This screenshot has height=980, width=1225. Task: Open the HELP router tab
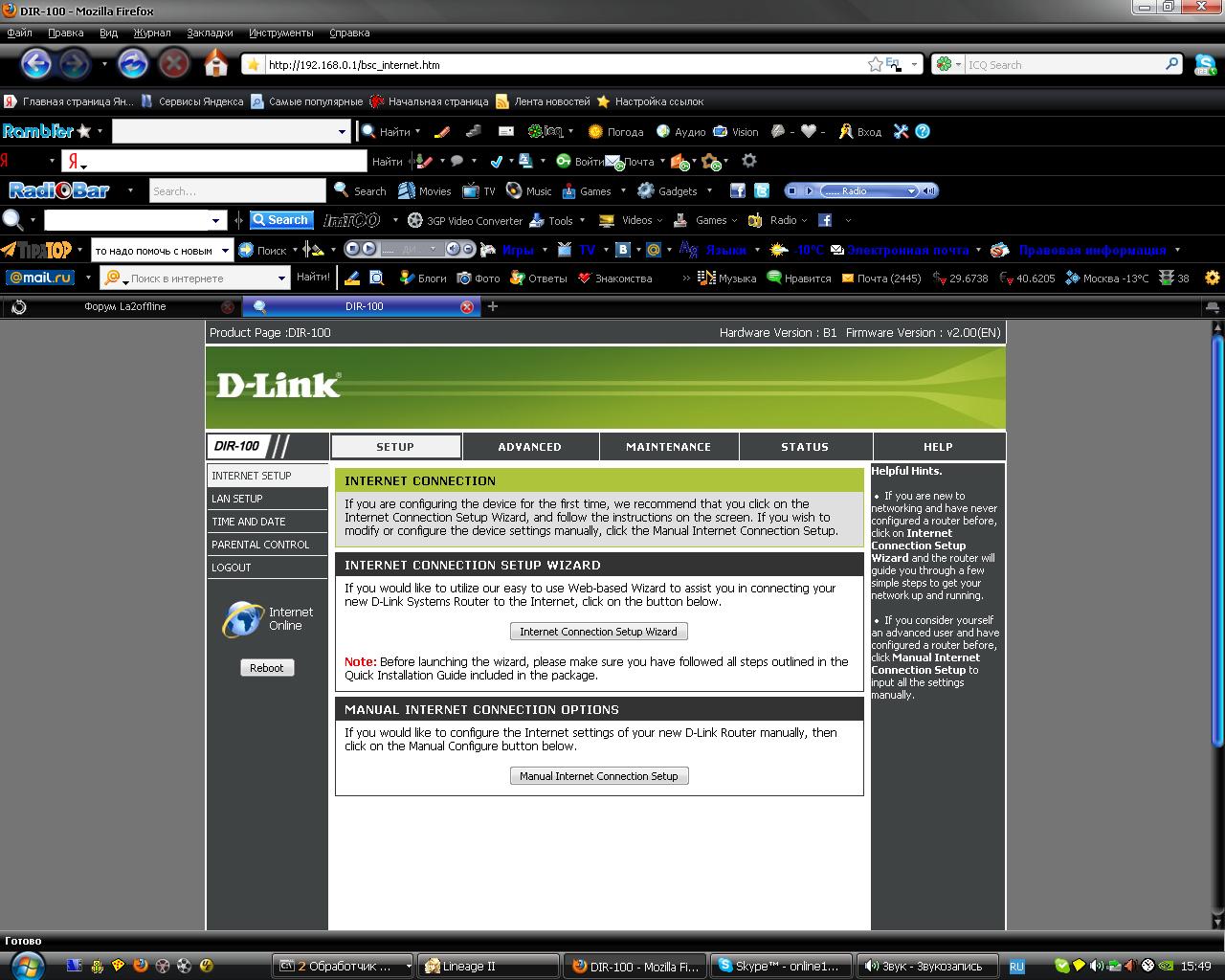[x=938, y=447]
